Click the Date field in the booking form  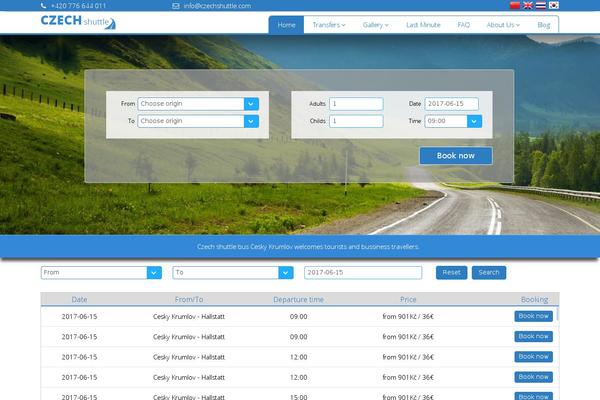(x=452, y=104)
